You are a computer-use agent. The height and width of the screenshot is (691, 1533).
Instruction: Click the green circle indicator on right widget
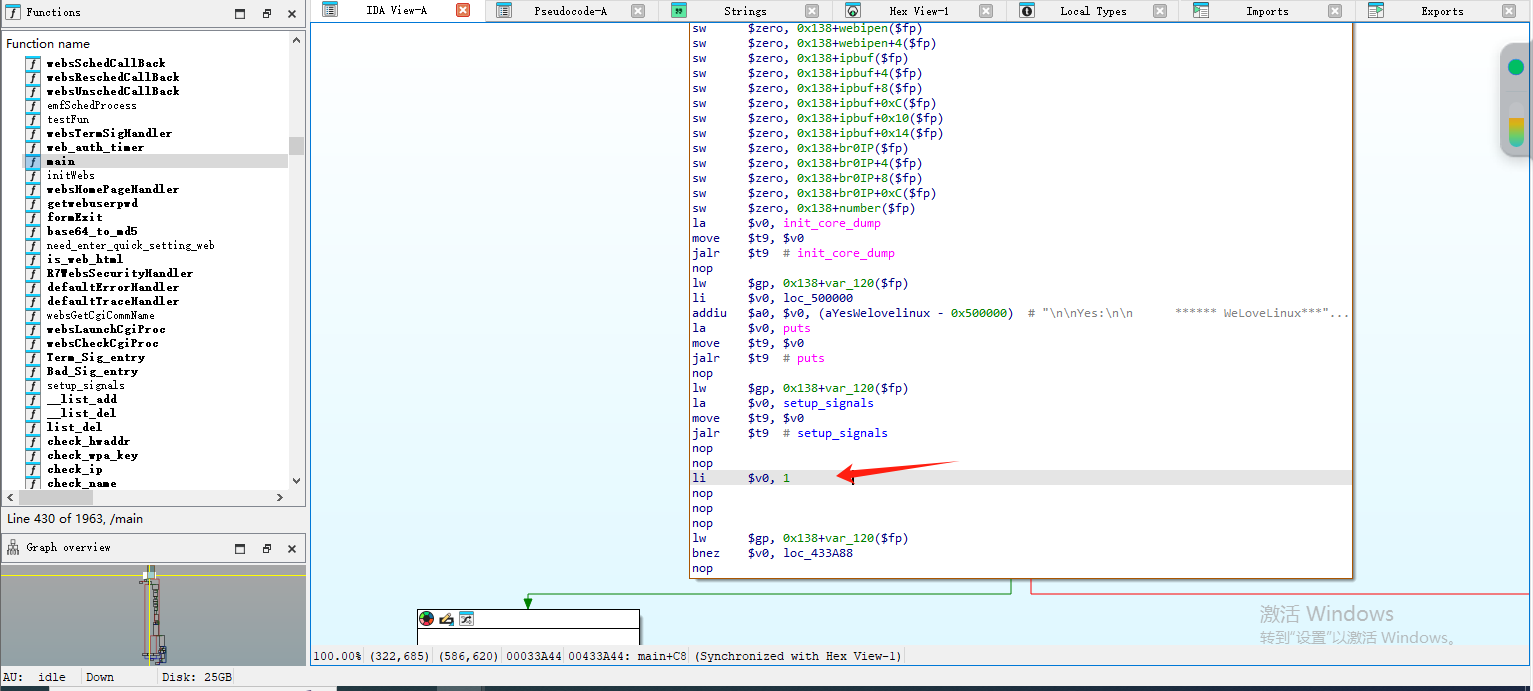tap(1516, 67)
